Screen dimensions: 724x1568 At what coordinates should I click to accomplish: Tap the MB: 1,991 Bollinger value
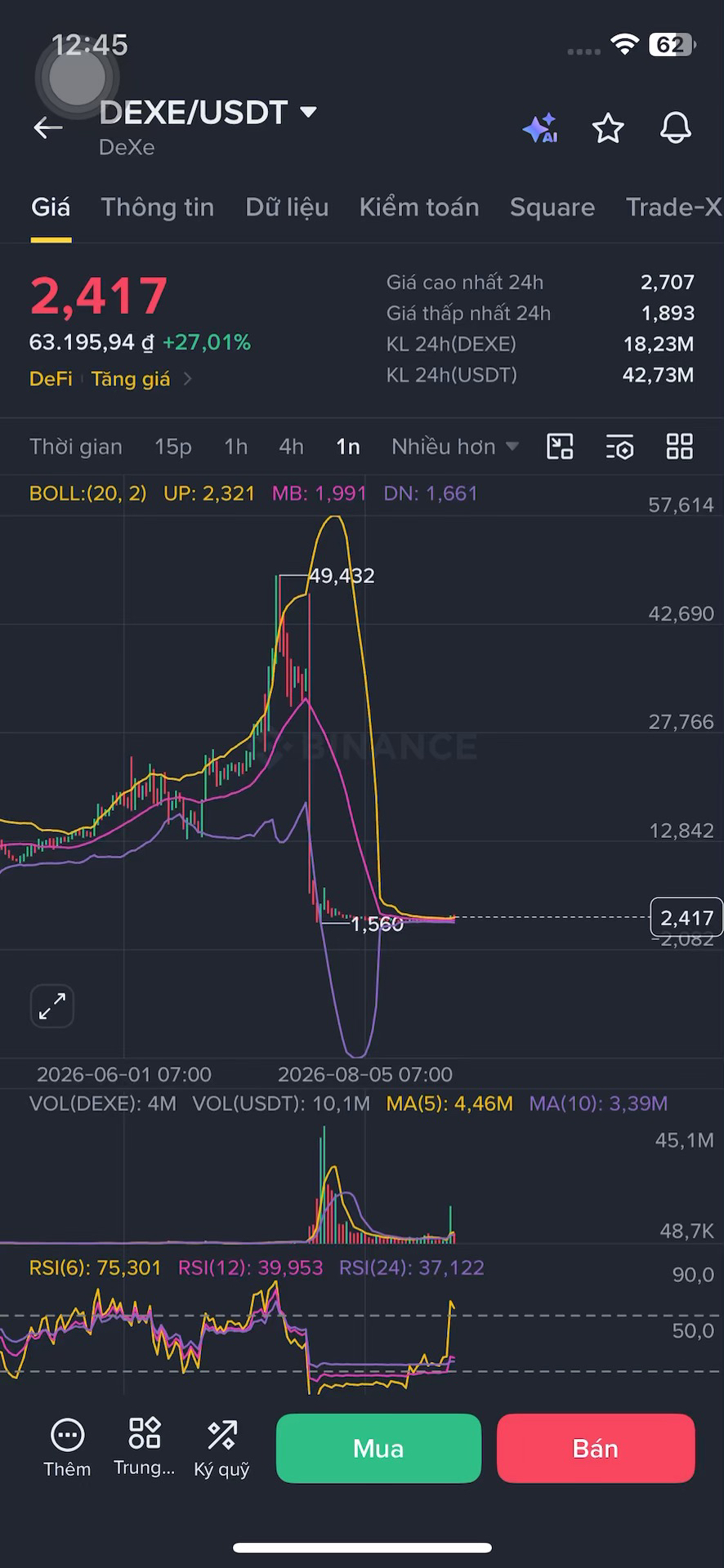pyautogui.click(x=320, y=493)
